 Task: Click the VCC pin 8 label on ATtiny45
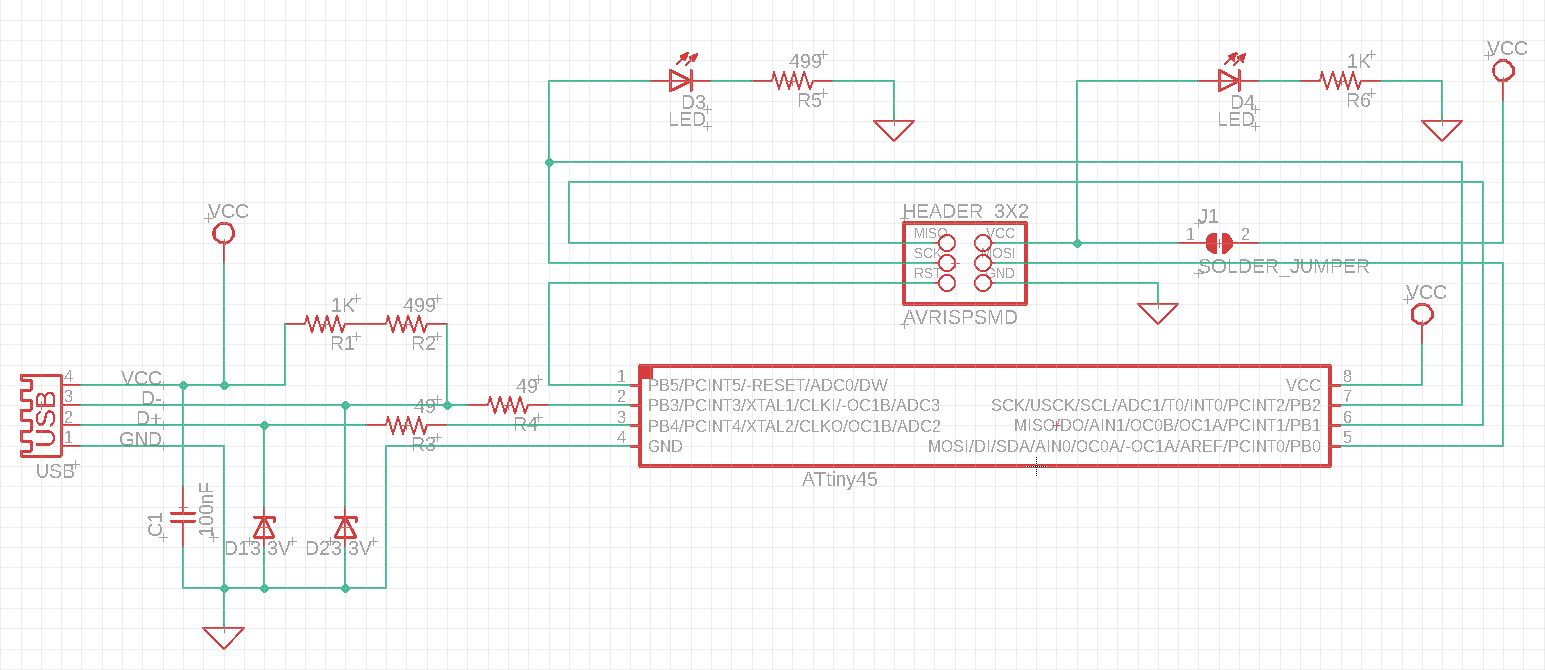click(1303, 385)
